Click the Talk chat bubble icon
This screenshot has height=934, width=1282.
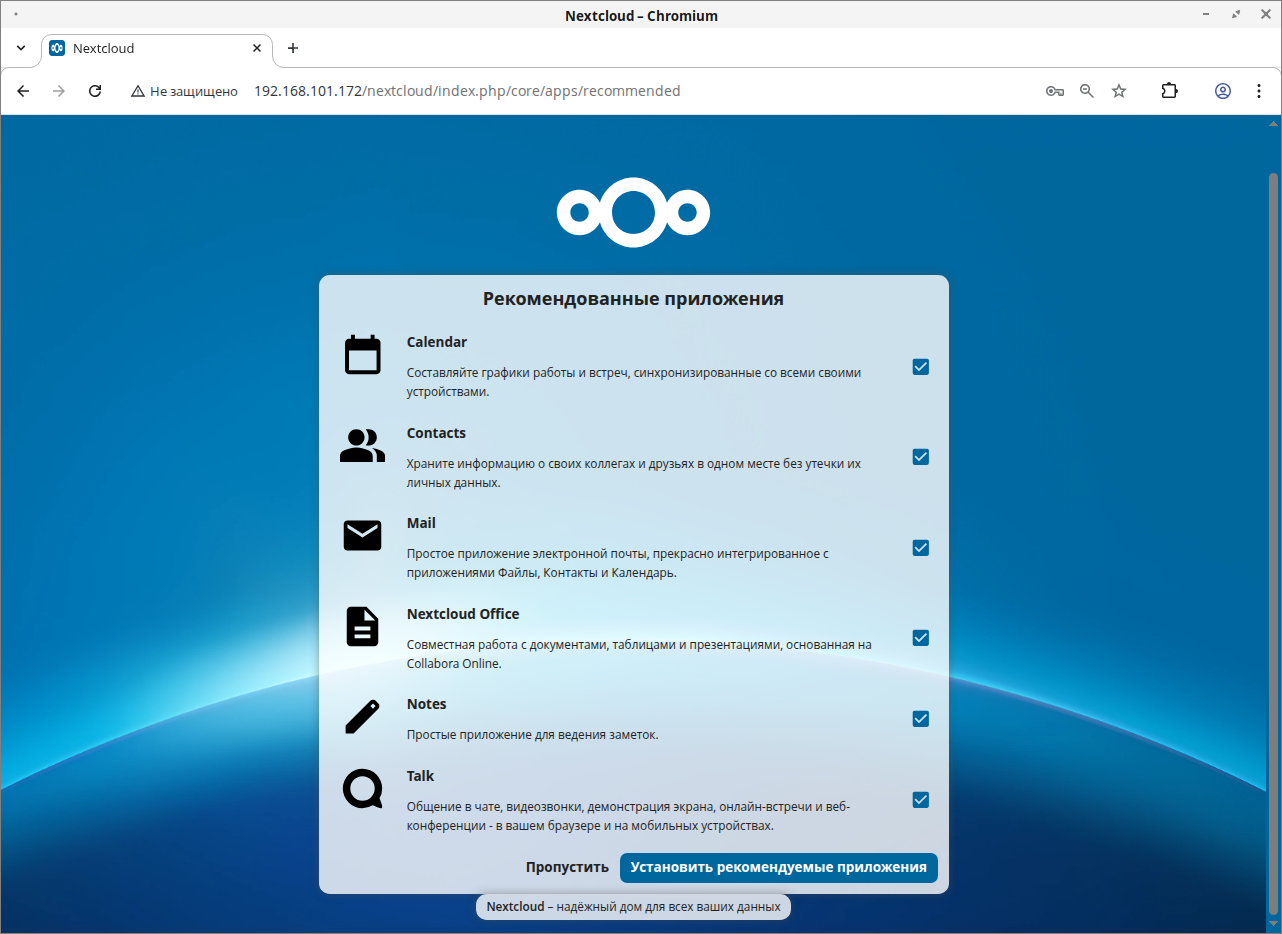pos(362,789)
